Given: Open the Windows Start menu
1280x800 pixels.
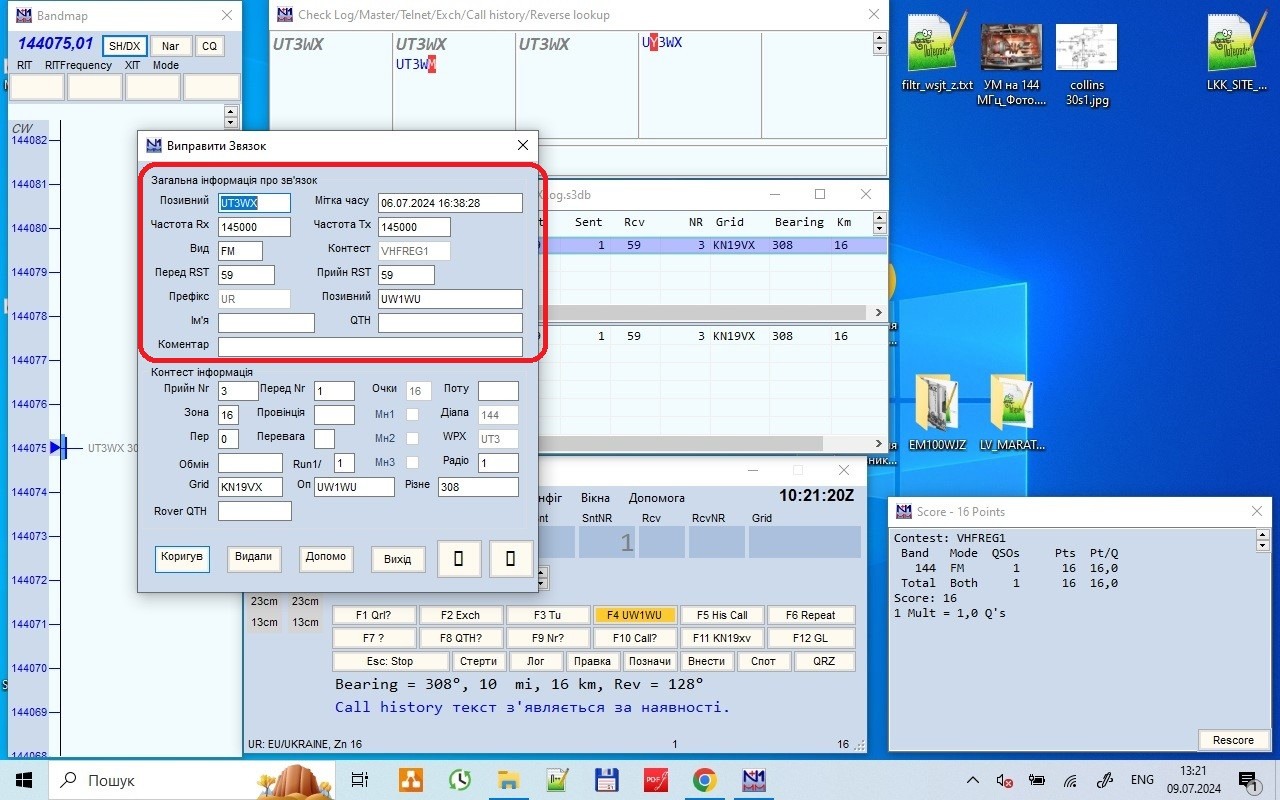Looking at the screenshot, I should point(23,780).
